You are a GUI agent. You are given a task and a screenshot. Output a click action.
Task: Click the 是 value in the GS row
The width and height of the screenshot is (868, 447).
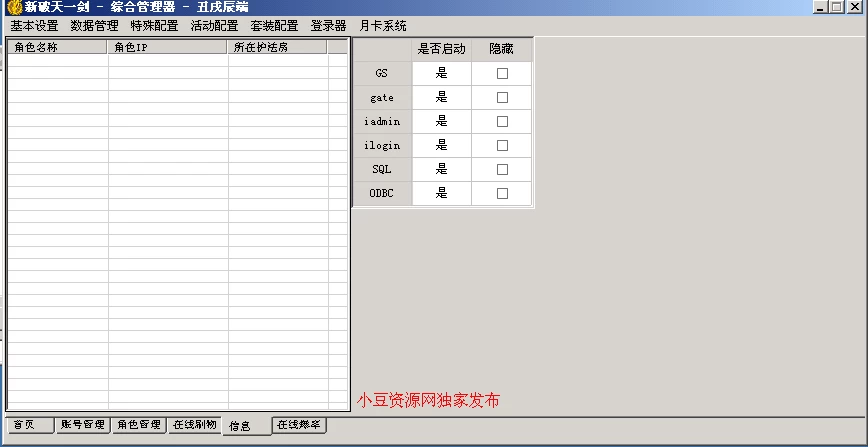point(441,73)
